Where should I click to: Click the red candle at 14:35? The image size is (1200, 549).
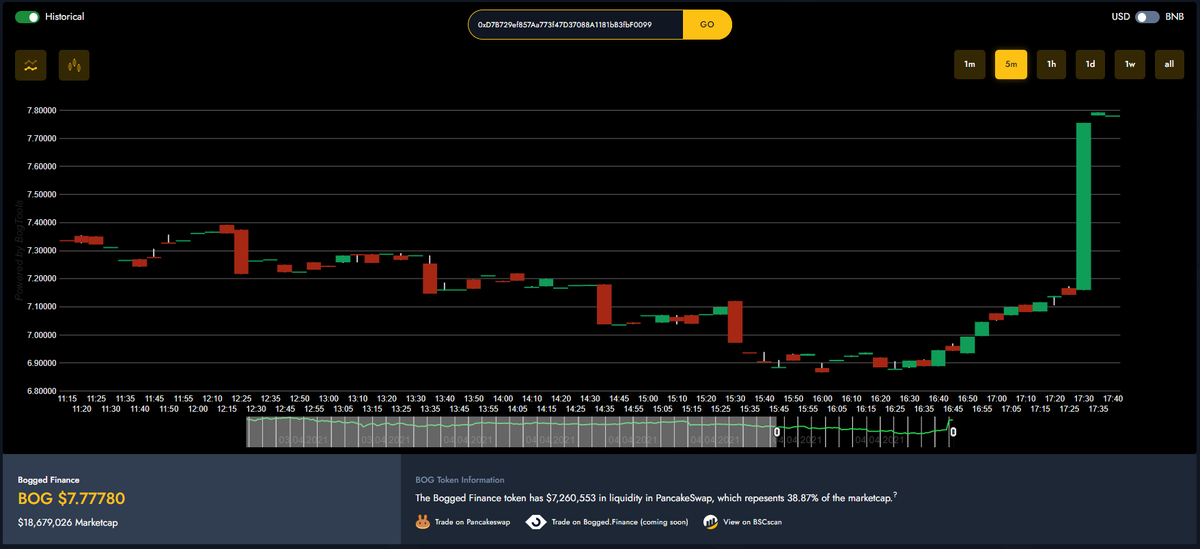[604, 304]
